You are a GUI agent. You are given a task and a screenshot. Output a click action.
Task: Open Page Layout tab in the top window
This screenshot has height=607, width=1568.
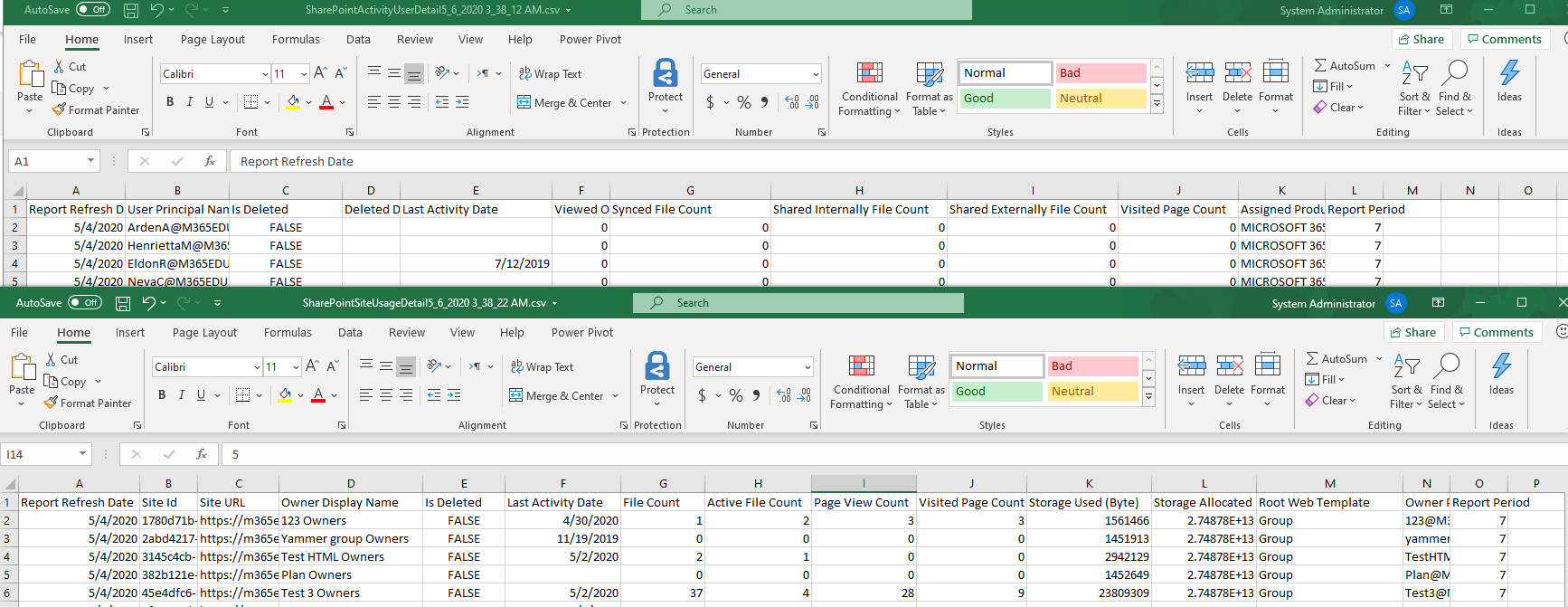(213, 40)
